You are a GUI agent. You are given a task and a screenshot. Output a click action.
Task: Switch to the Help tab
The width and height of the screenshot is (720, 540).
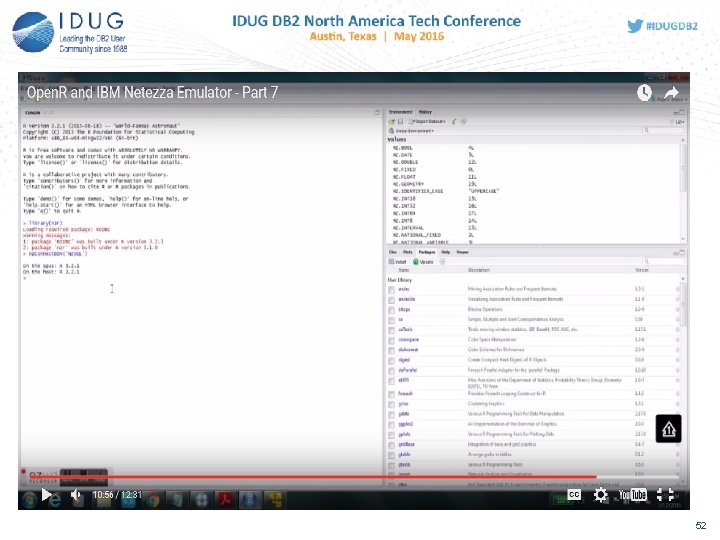point(445,252)
